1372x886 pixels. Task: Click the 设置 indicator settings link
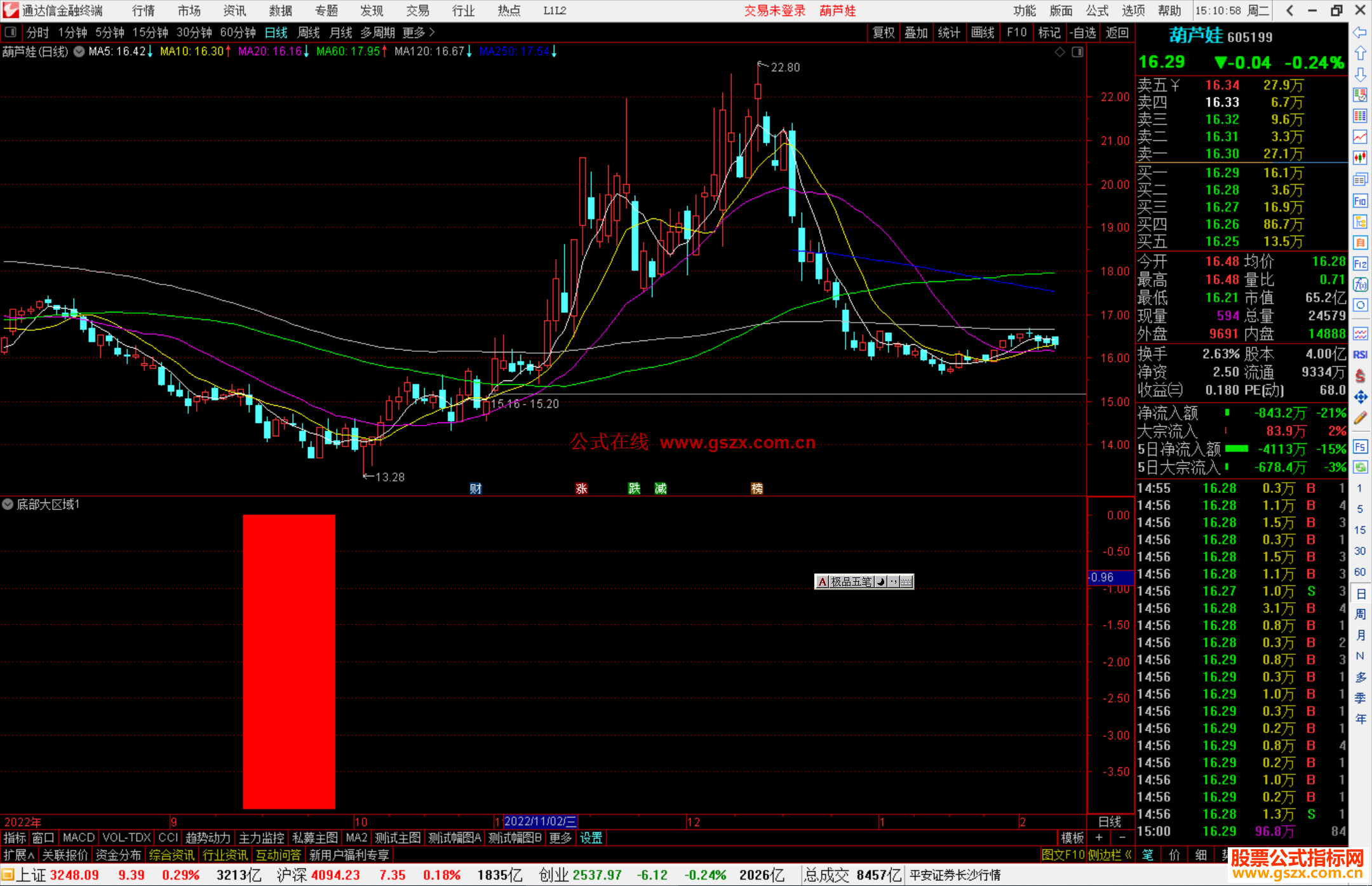[591, 838]
